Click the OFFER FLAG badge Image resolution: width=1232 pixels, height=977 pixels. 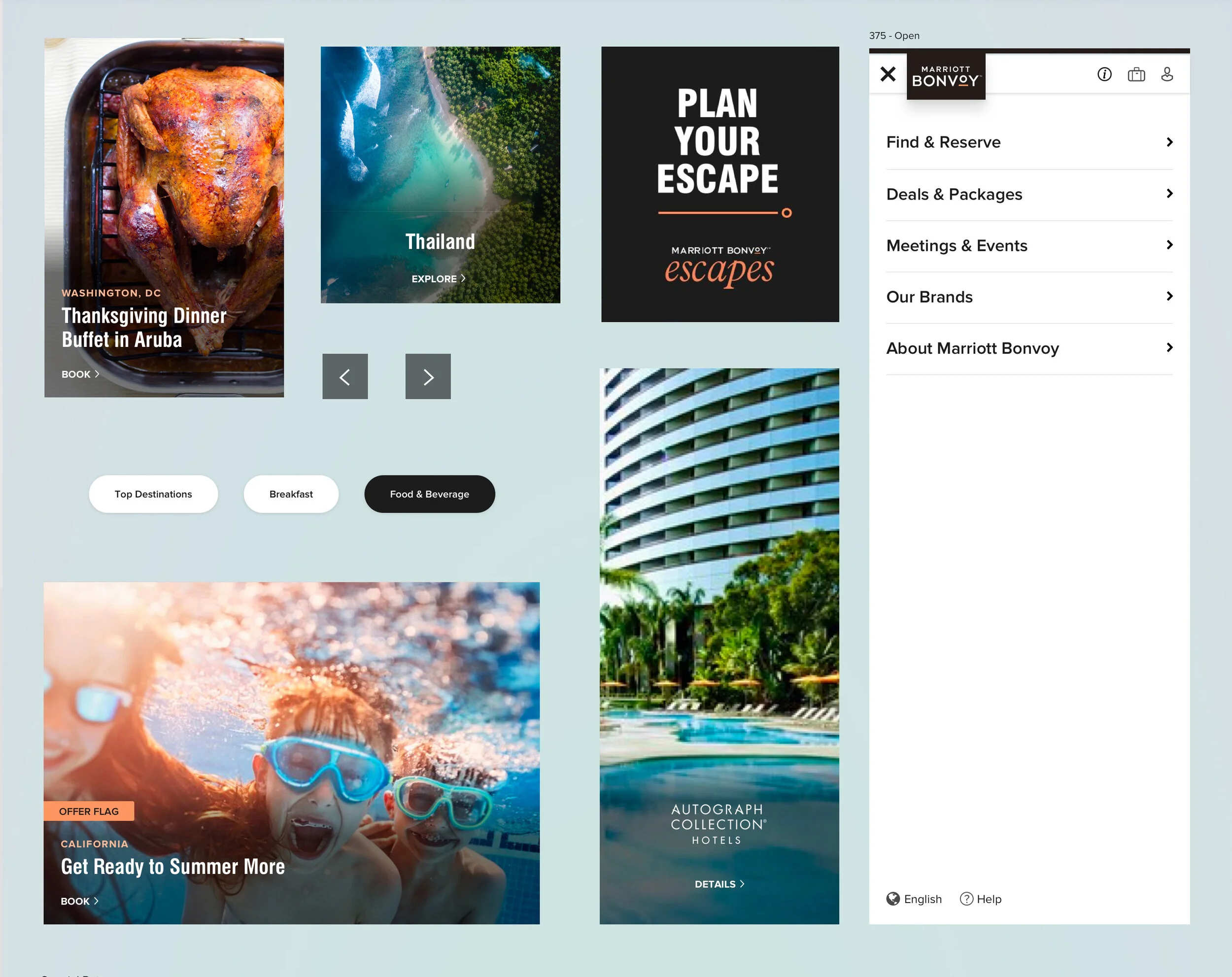(x=89, y=811)
